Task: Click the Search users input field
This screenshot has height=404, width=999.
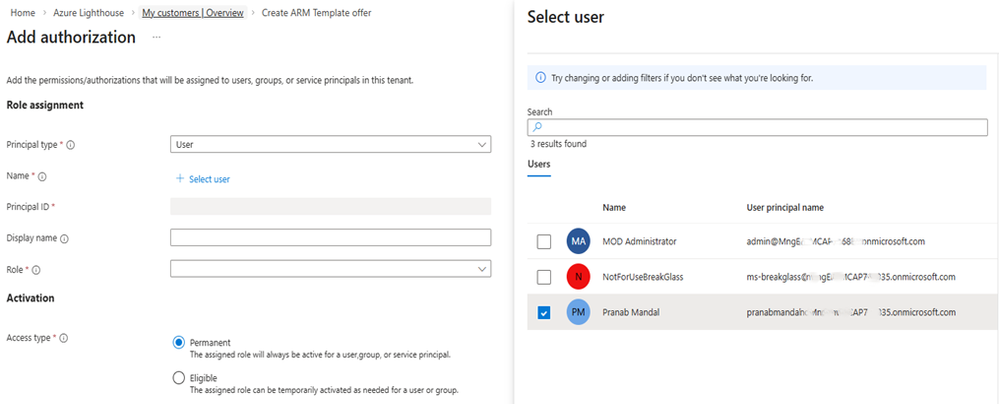Action: [x=757, y=128]
